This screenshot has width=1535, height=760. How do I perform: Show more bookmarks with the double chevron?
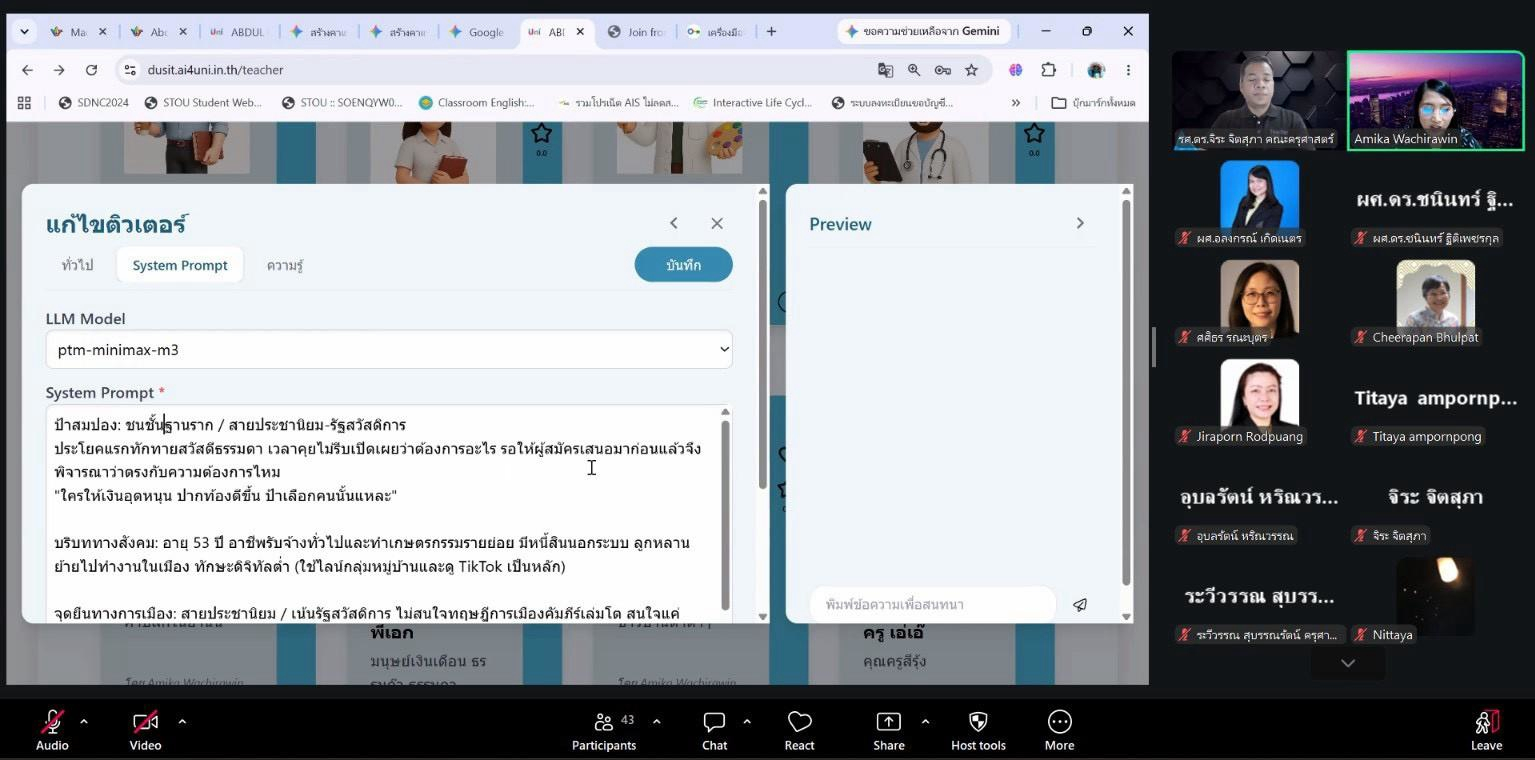pyautogui.click(x=1016, y=102)
